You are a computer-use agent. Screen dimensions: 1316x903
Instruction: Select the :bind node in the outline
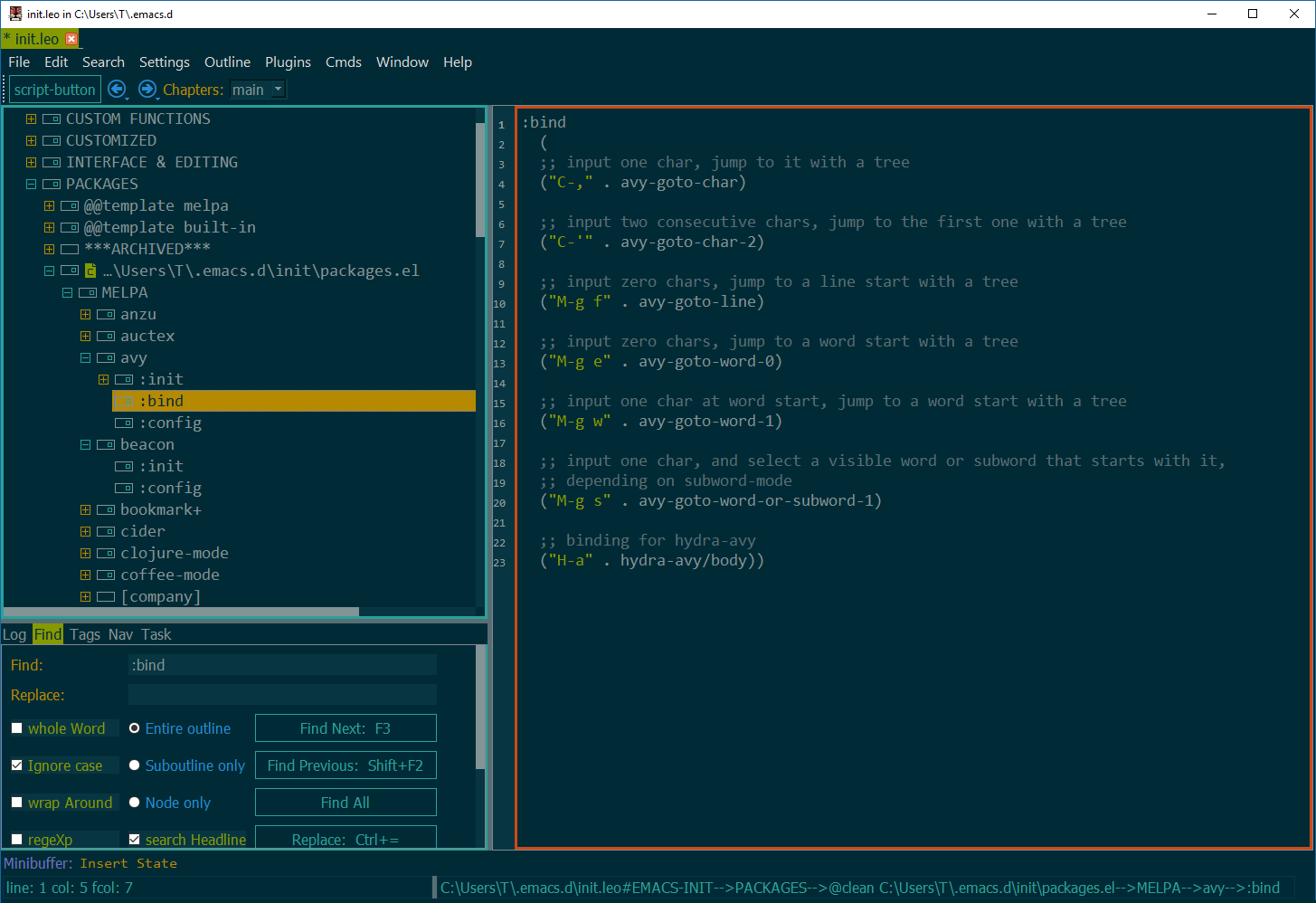point(294,401)
